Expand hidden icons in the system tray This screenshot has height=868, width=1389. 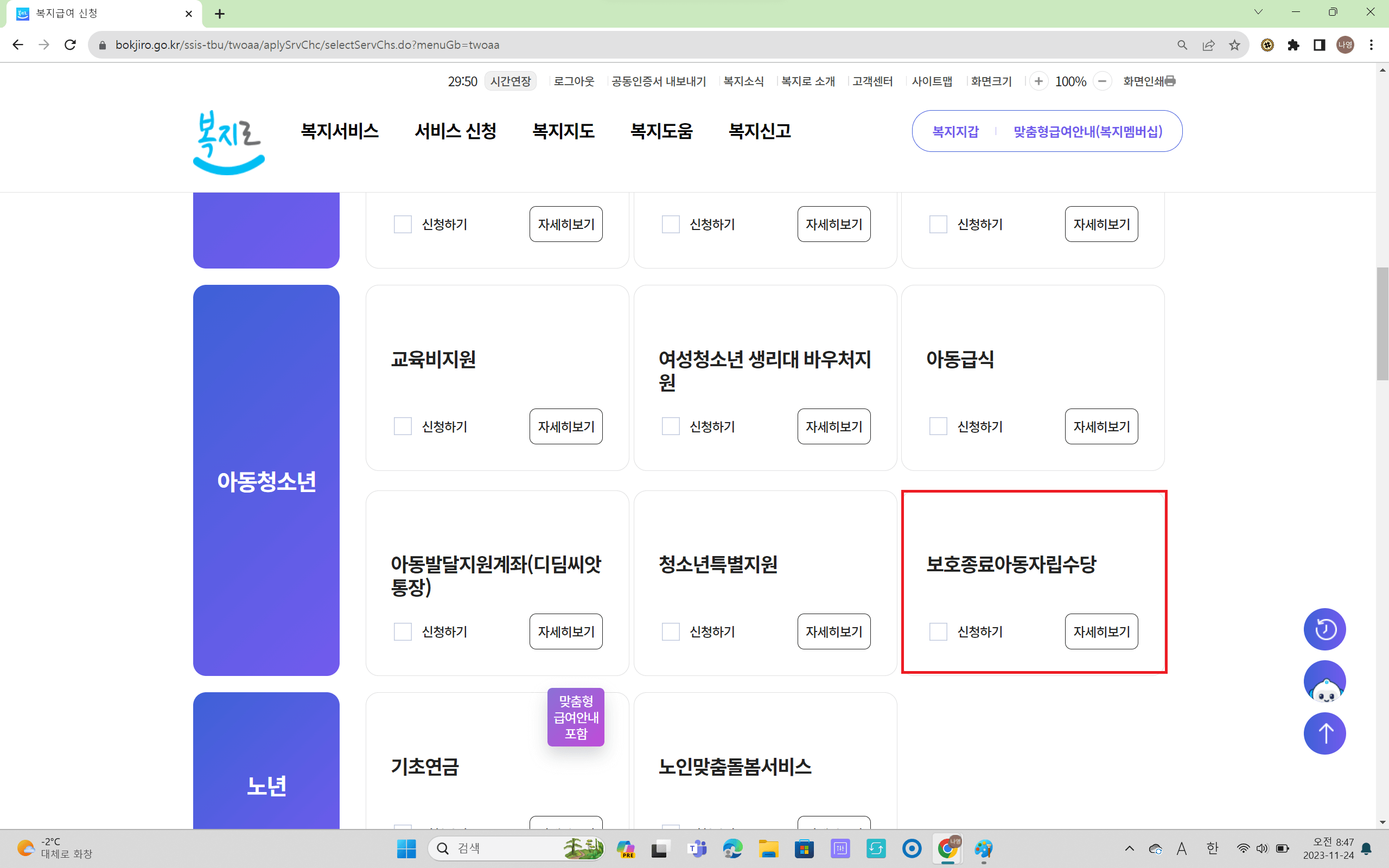pyautogui.click(x=1130, y=848)
